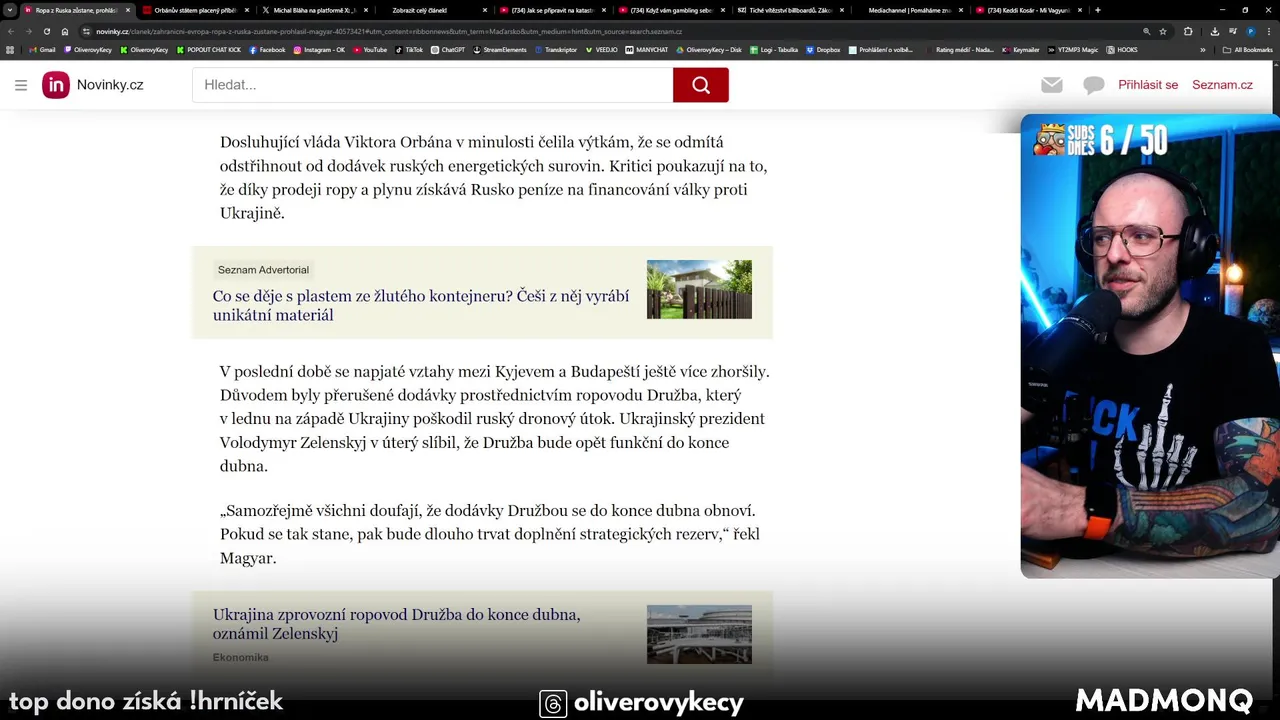Viewport: 1280px width, 720px height.
Task: Open the POPOUT CHAT KICK bookmark
Action: [209, 49]
